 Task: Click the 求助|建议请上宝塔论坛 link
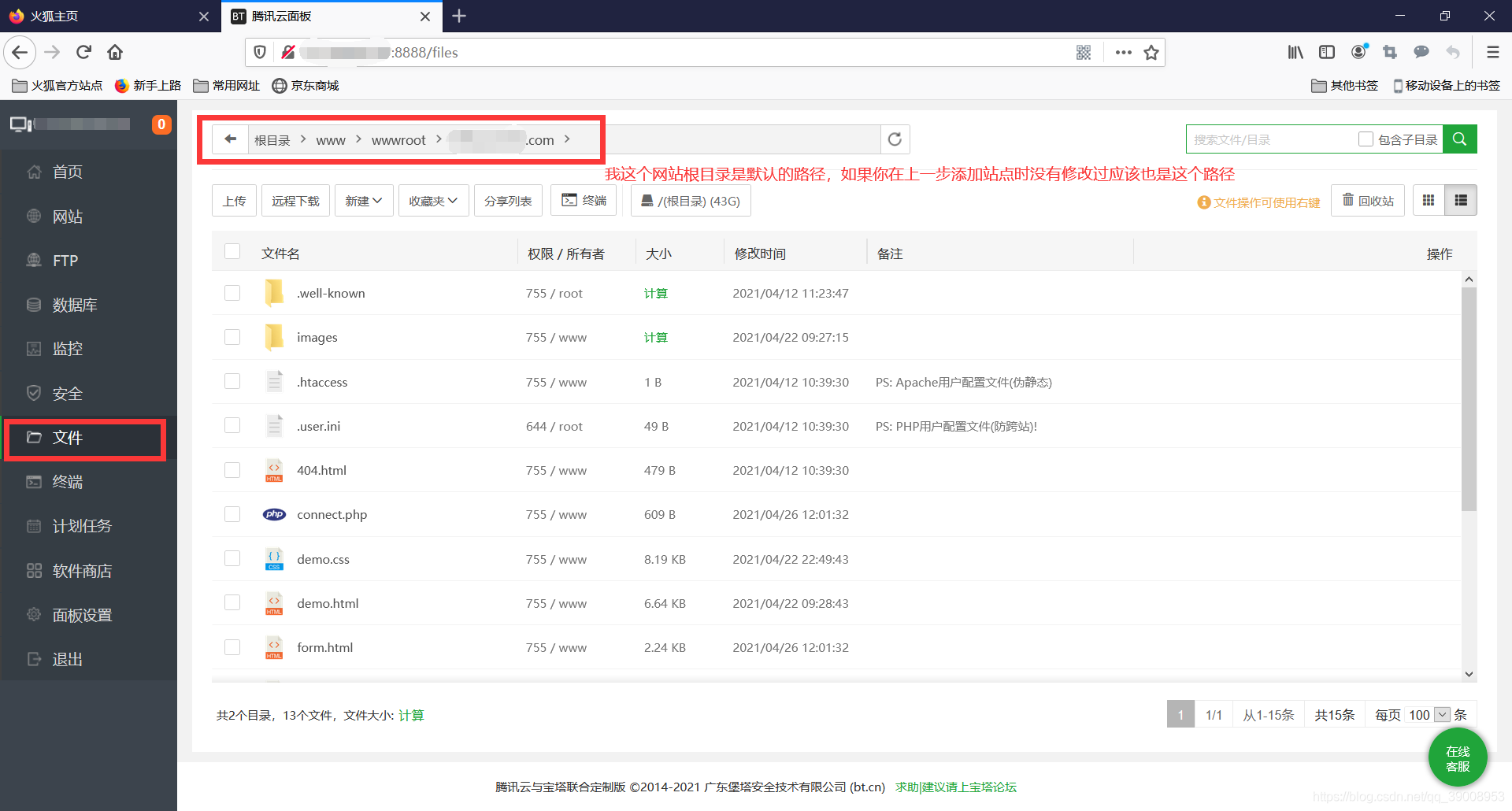[x=956, y=787]
